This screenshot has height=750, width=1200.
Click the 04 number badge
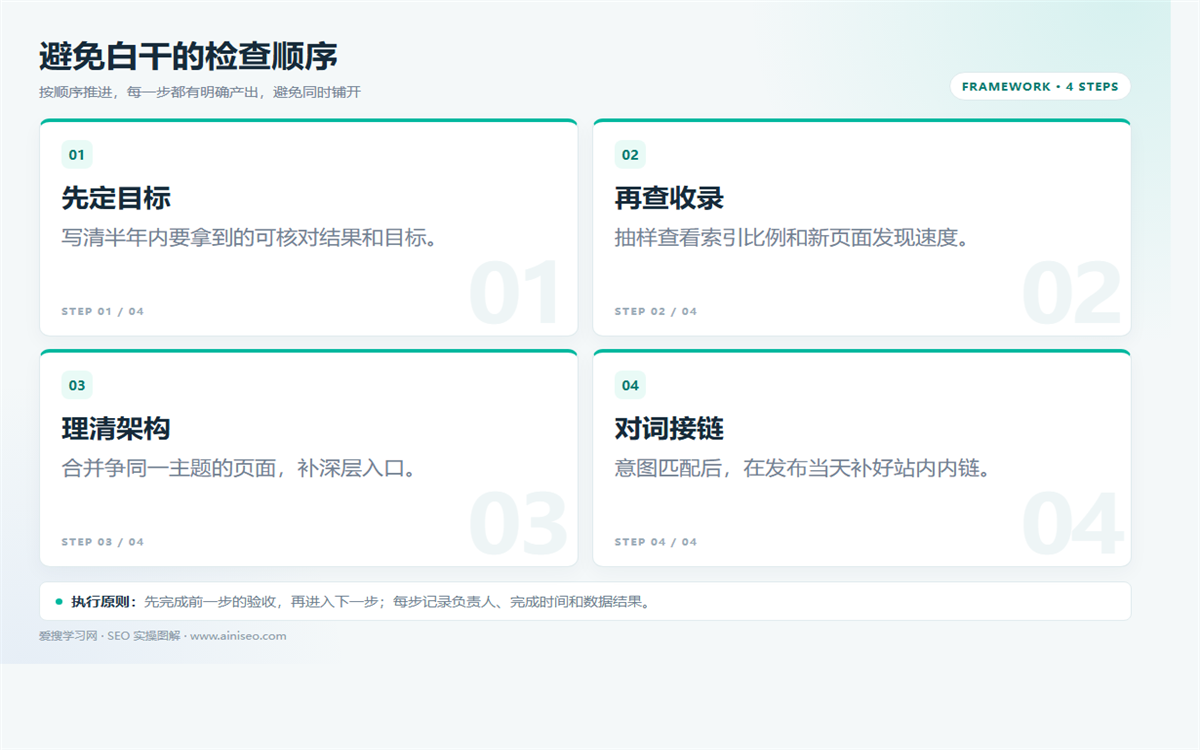coord(630,385)
